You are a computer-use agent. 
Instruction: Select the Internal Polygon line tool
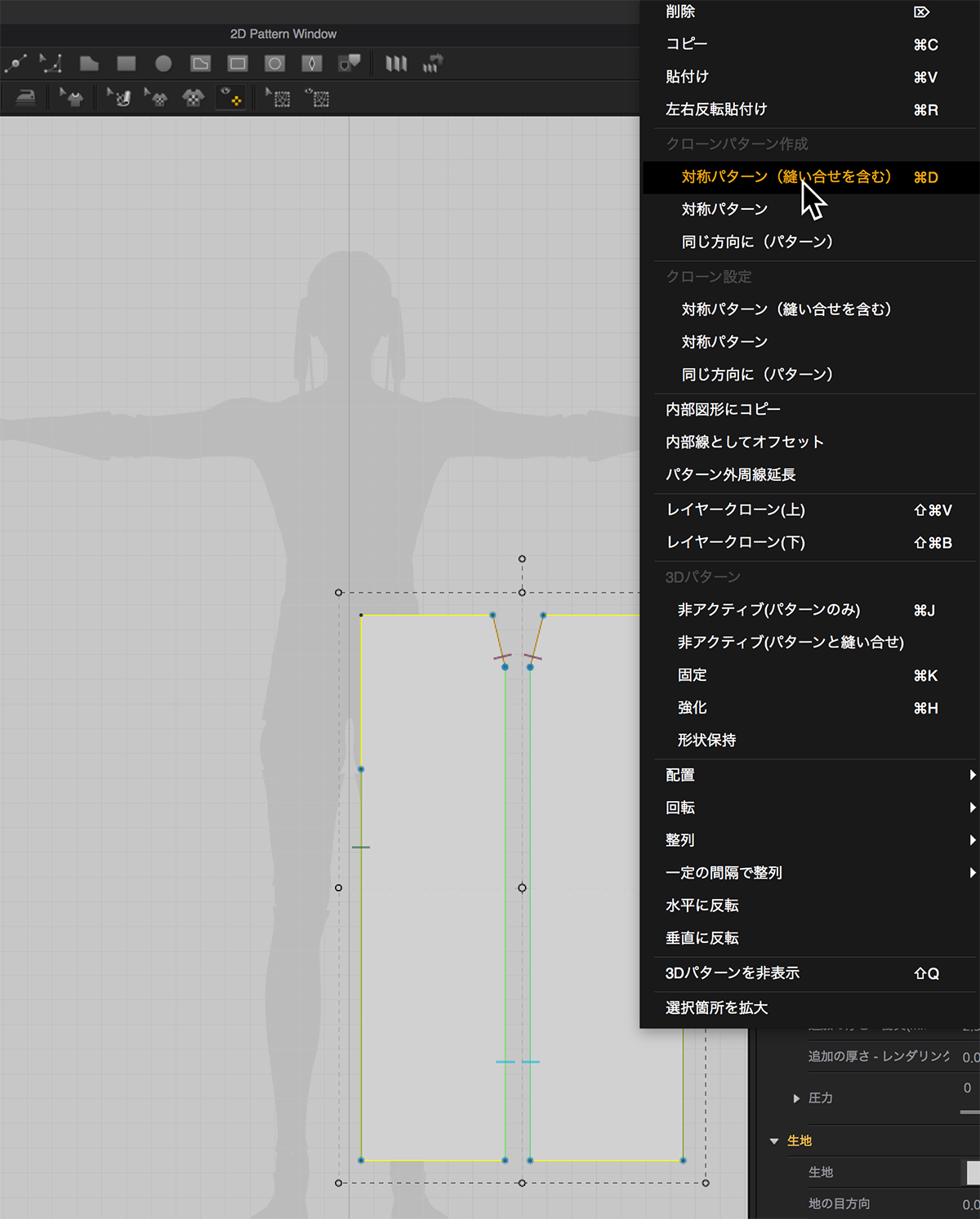200,64
